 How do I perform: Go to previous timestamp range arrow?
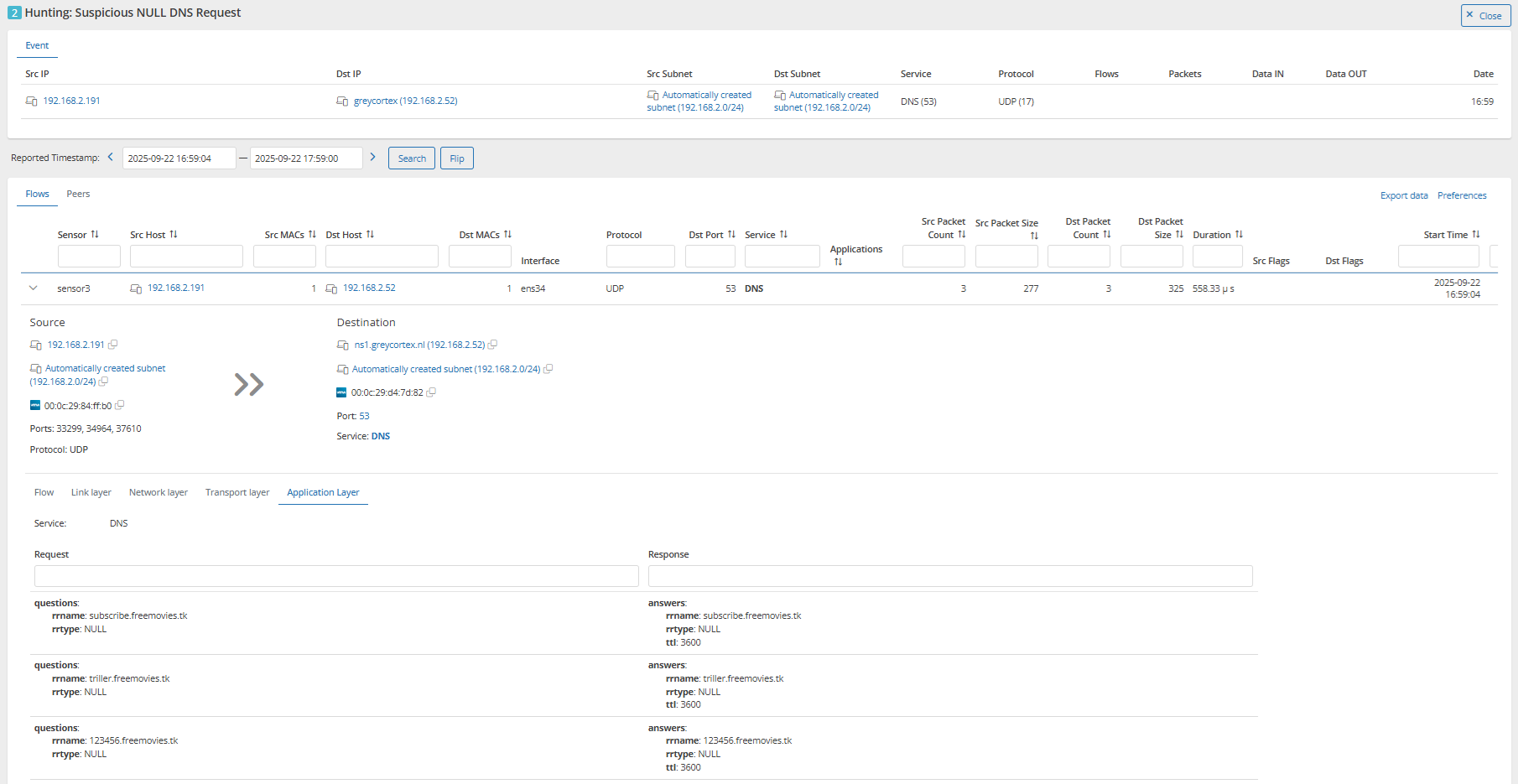point(110,158)
